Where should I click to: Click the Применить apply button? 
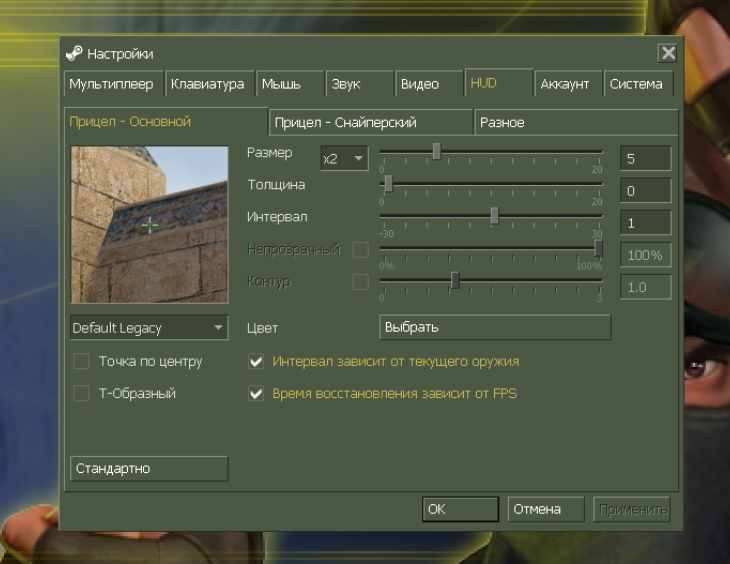(x=632, y=509)
